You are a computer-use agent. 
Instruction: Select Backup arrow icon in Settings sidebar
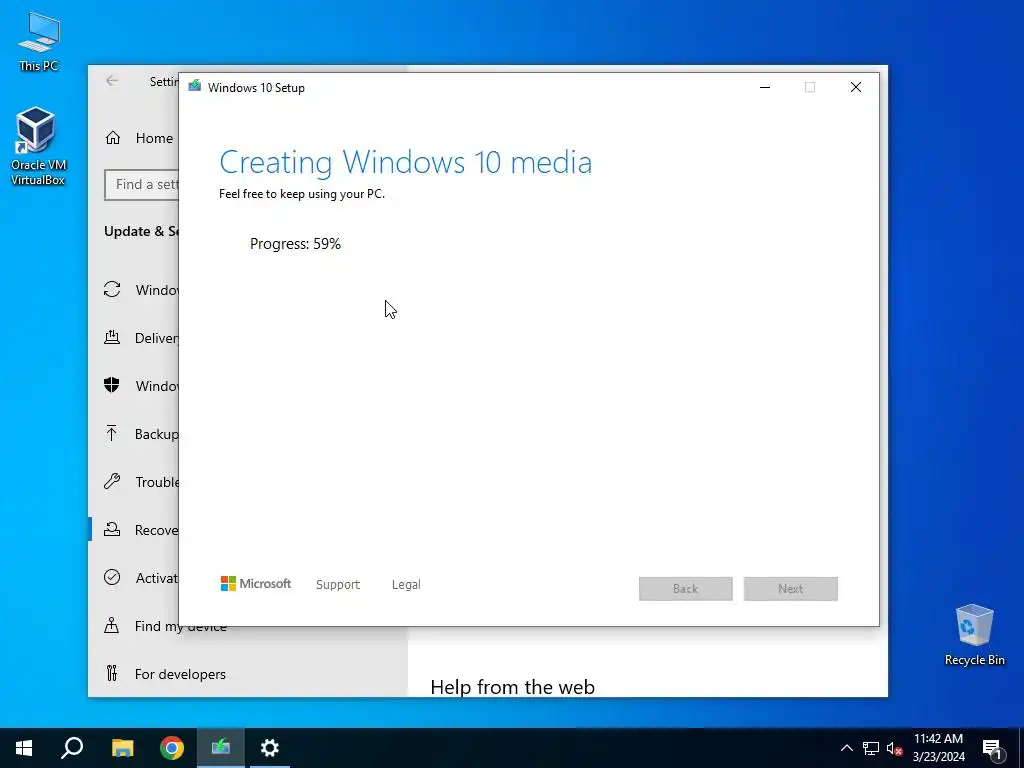[x=112, y=434]
